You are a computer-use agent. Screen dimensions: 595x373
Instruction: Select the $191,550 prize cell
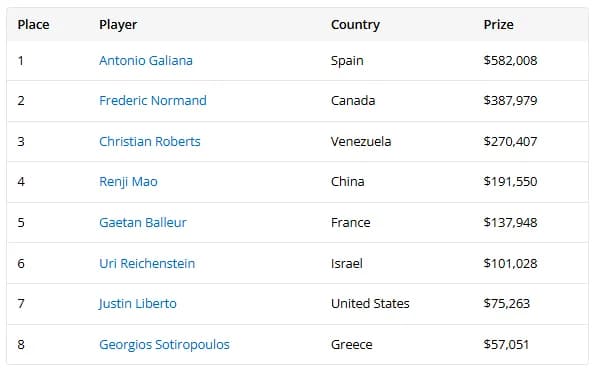coord(510,181)
